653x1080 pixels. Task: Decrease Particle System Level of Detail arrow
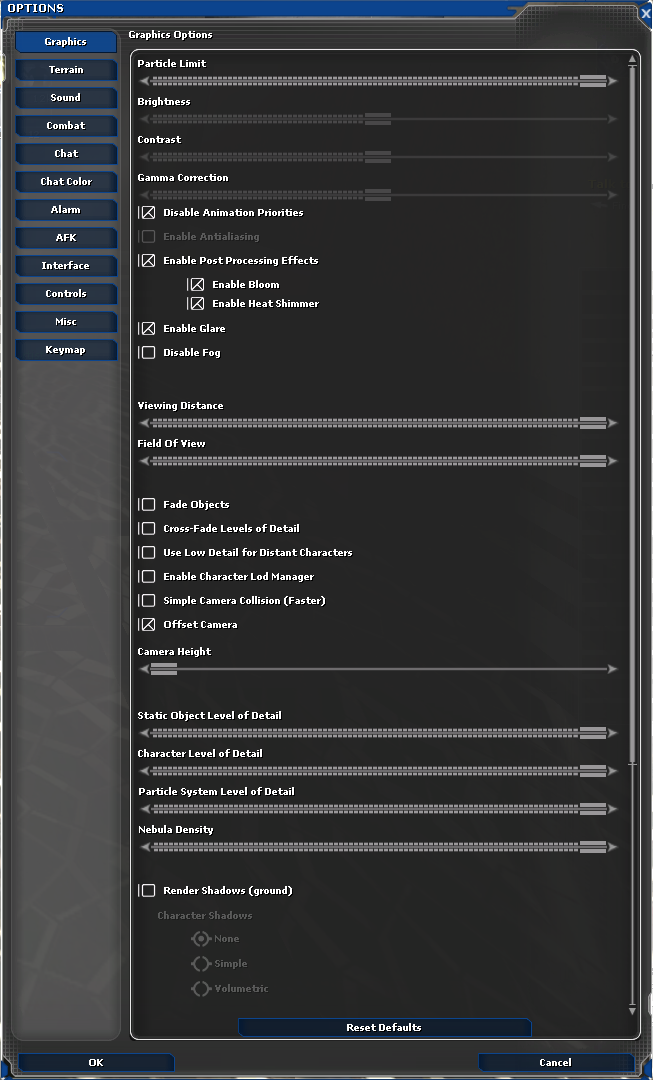144,809
